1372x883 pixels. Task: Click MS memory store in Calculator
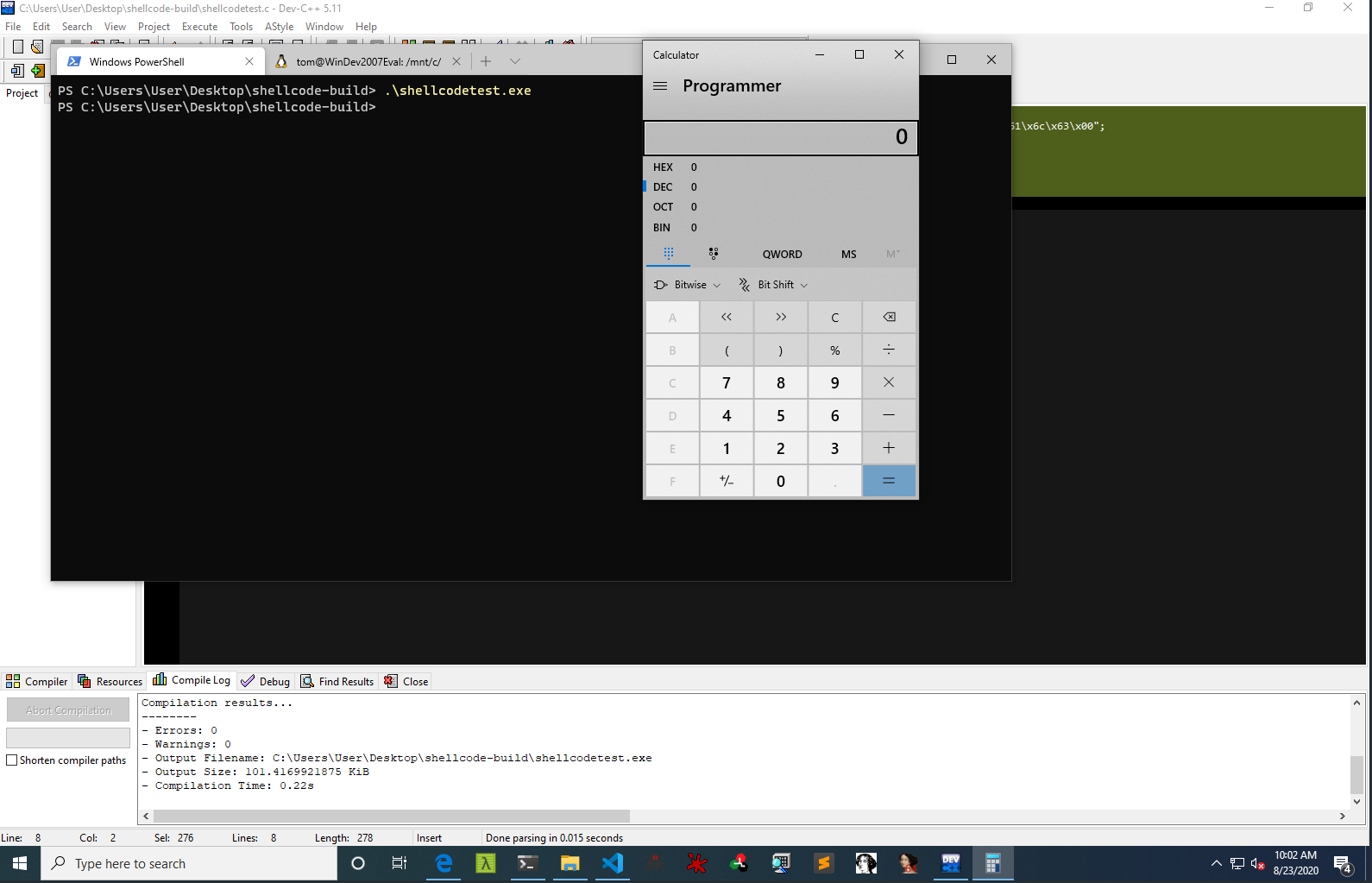pyautogui.click(x=849, y=254)
